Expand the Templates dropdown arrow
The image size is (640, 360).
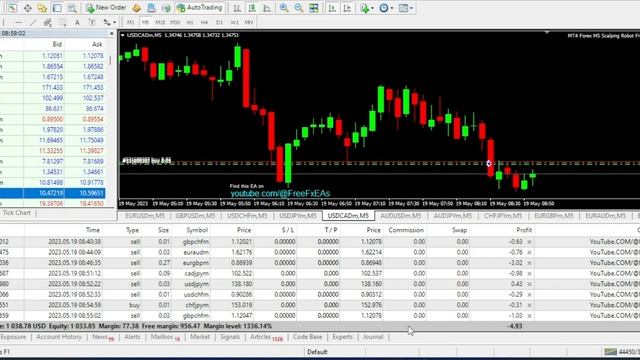[411, 8]
